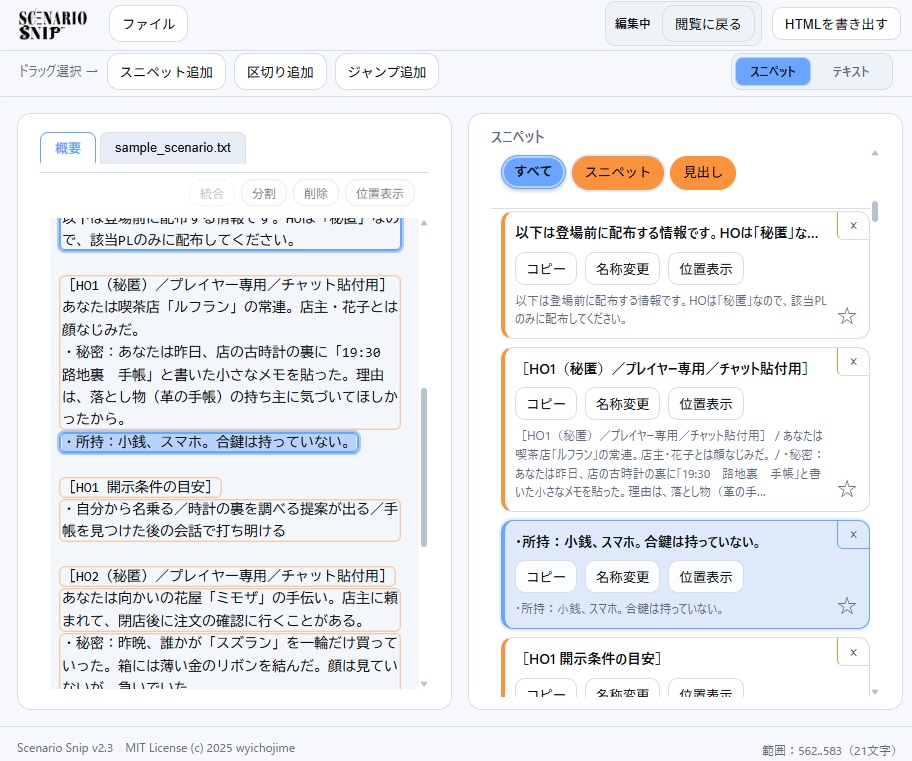Image resolution: width=912 pixels, height=761 pixels.
Task: Activate the スニペット view toggle
Action: click(772, 72)
